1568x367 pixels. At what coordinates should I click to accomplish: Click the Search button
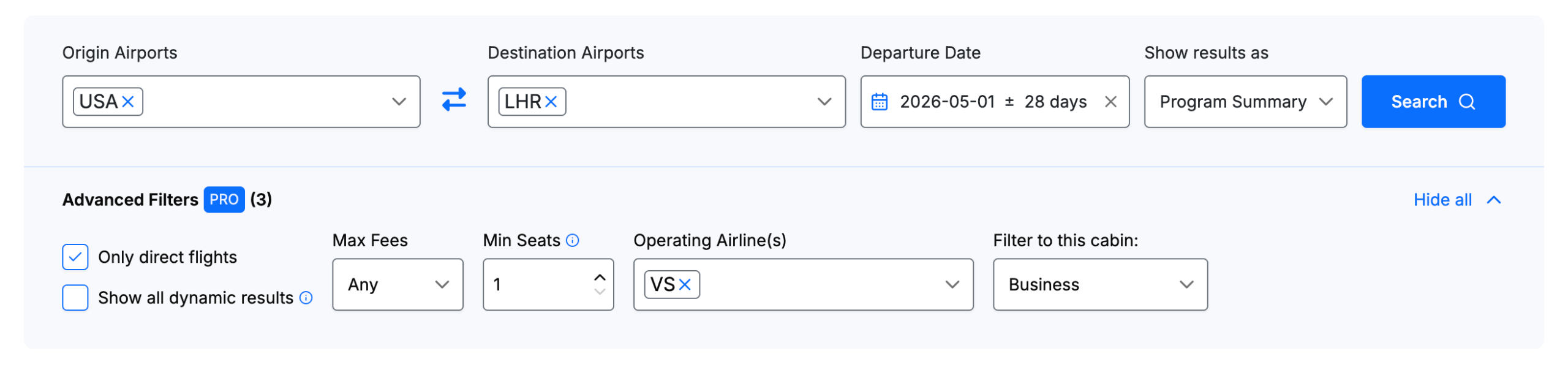click(x=1432, y=102)
